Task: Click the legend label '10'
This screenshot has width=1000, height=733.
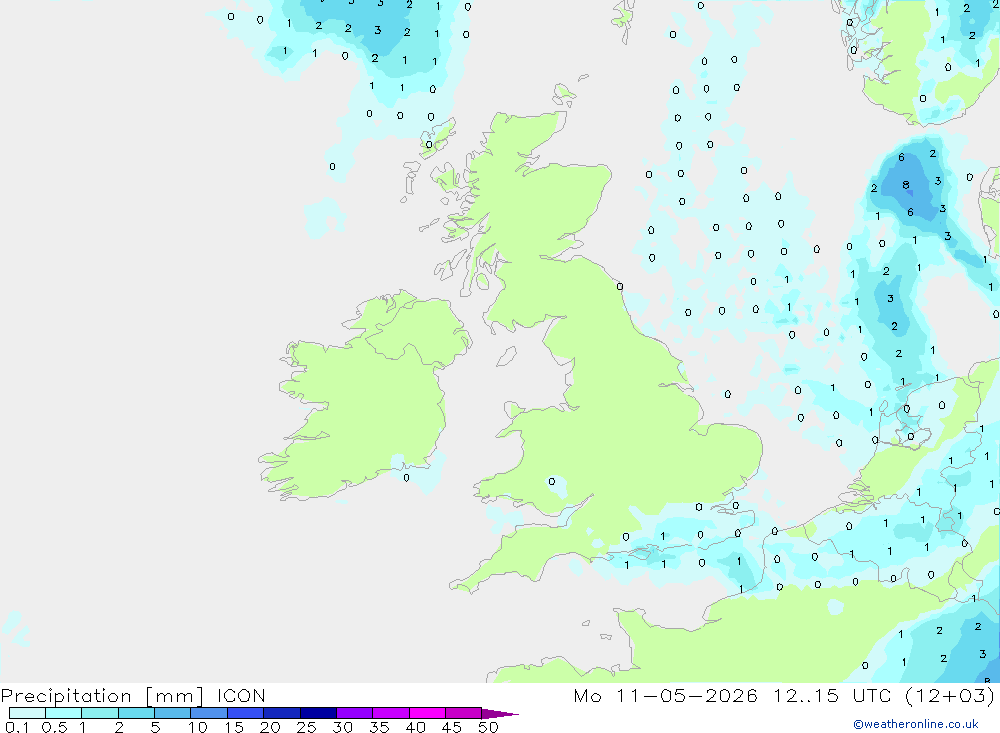Action: pyautogui.click(x=198, y=727)
